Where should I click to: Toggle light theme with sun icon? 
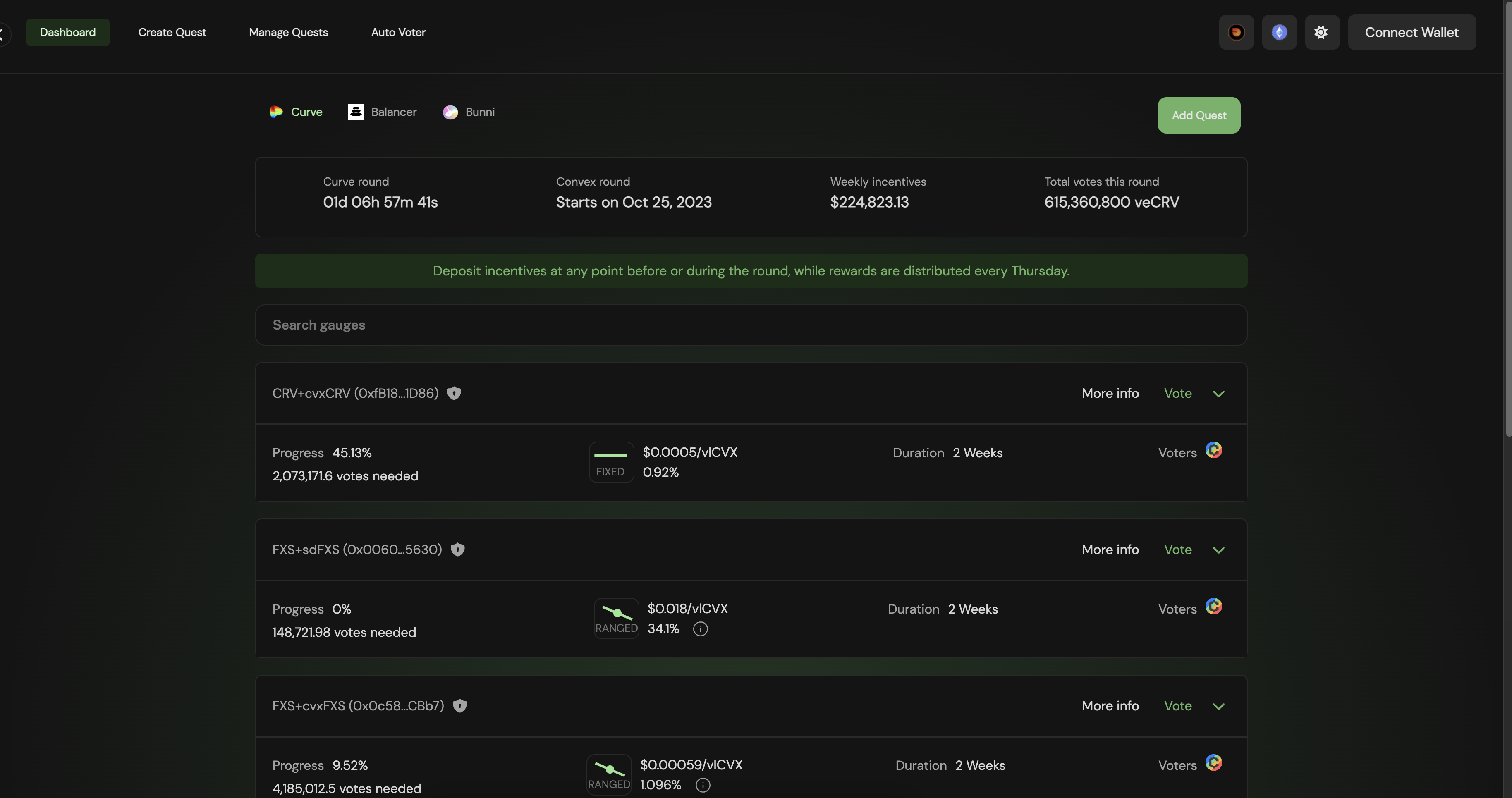(x=1322, y=32)
